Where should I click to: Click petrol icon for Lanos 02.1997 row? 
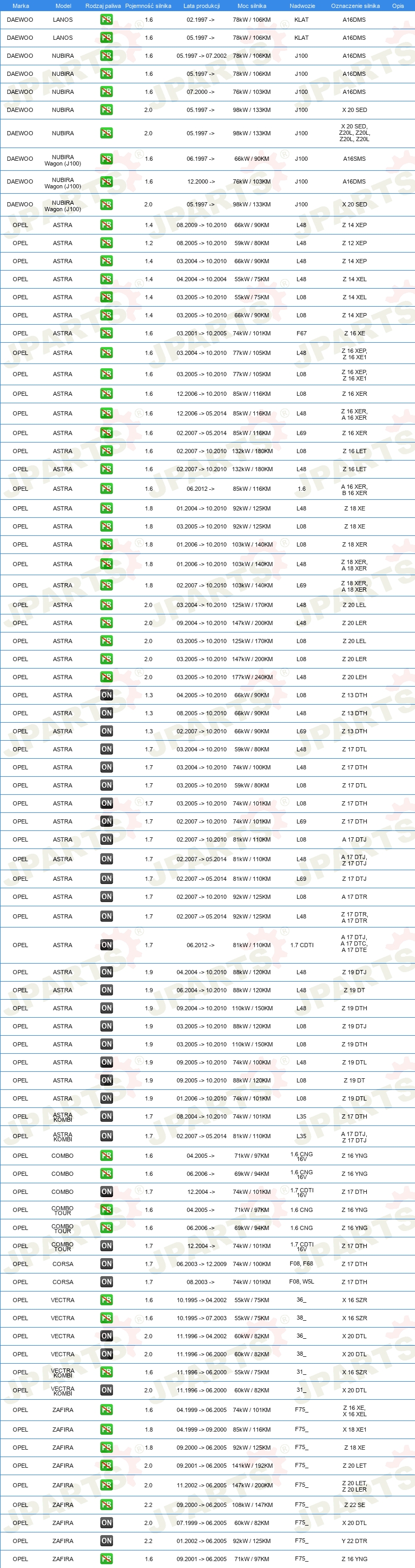tap(107, 20)
